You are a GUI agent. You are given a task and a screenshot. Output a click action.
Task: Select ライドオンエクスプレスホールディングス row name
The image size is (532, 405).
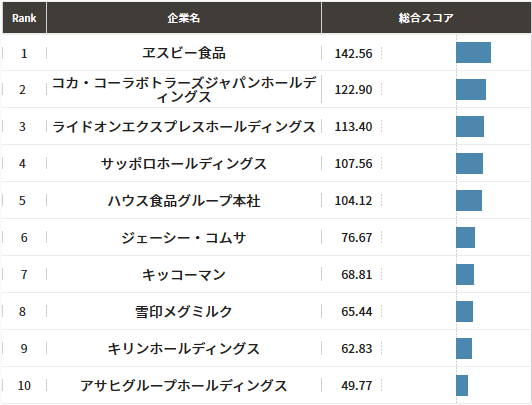(184, 127)
